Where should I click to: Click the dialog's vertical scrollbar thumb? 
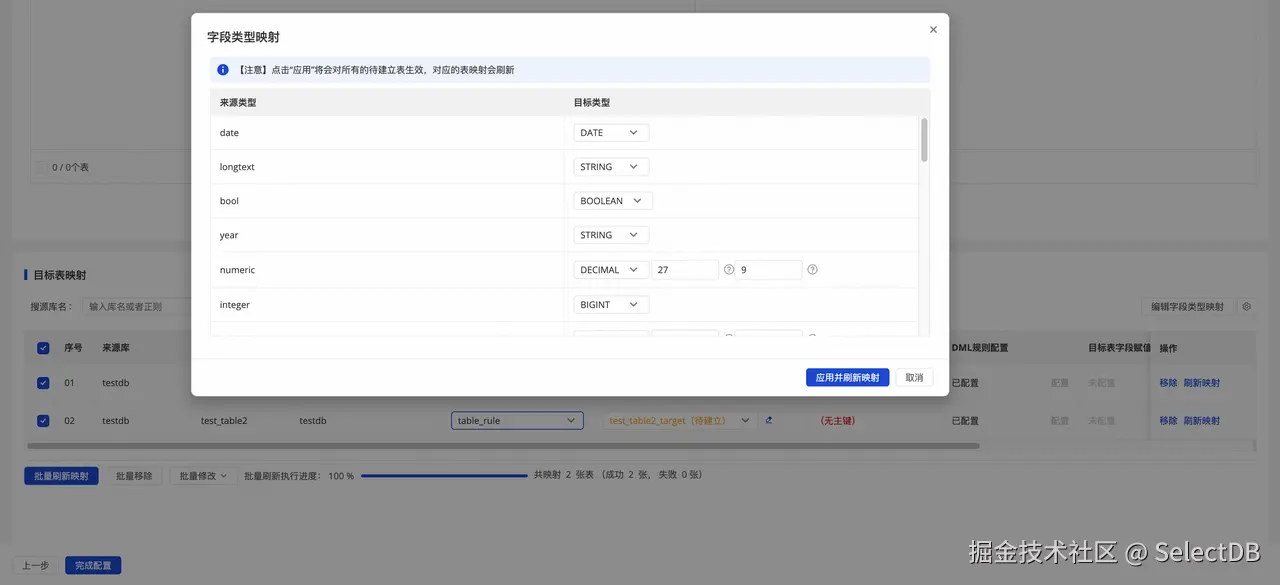(x=924, y=140)
